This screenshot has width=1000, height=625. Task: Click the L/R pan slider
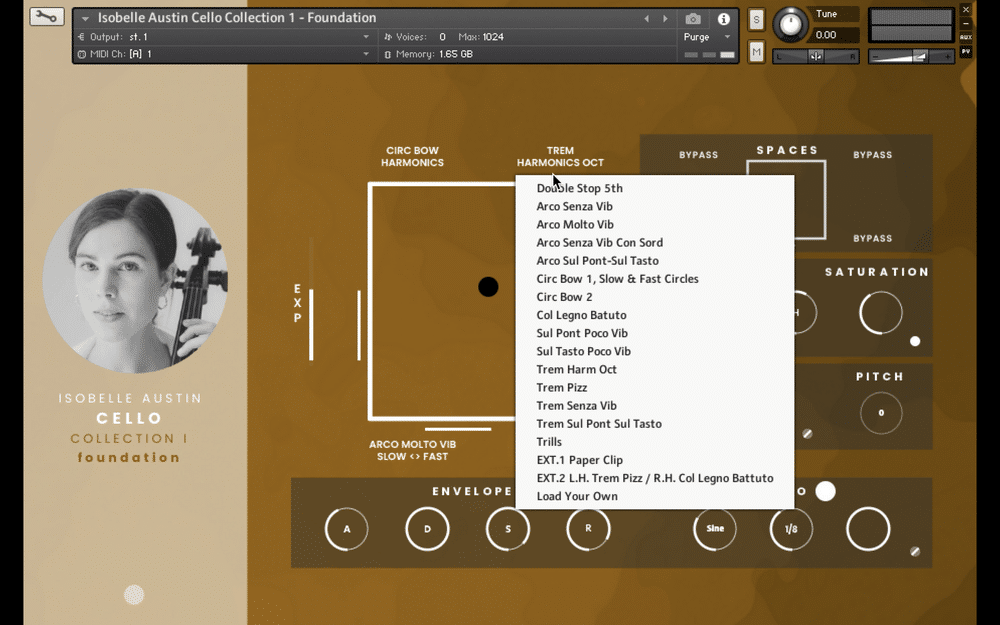[816, 57]
